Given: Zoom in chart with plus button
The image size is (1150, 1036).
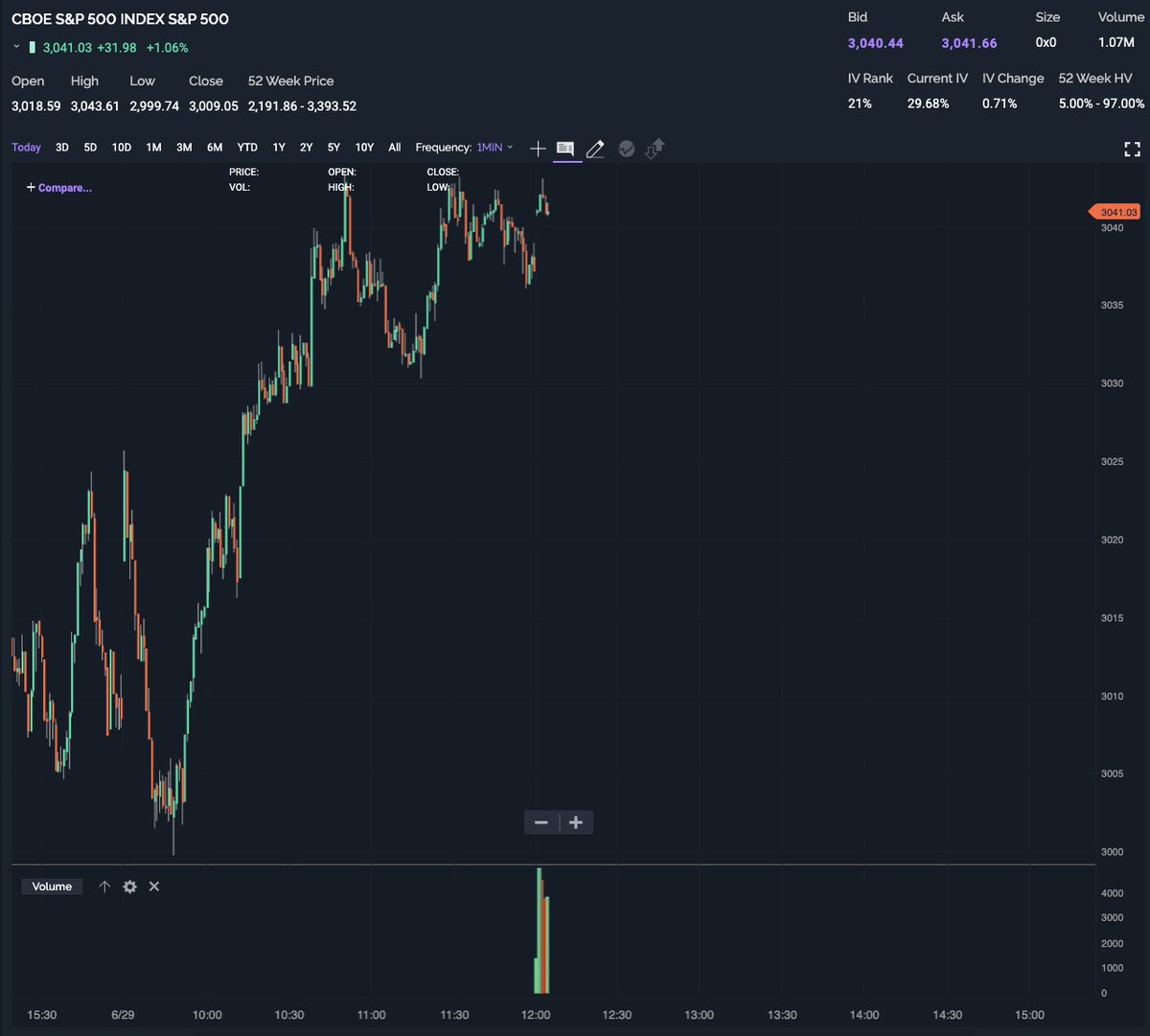Looking at the screenshot, I should pos(576,822).
